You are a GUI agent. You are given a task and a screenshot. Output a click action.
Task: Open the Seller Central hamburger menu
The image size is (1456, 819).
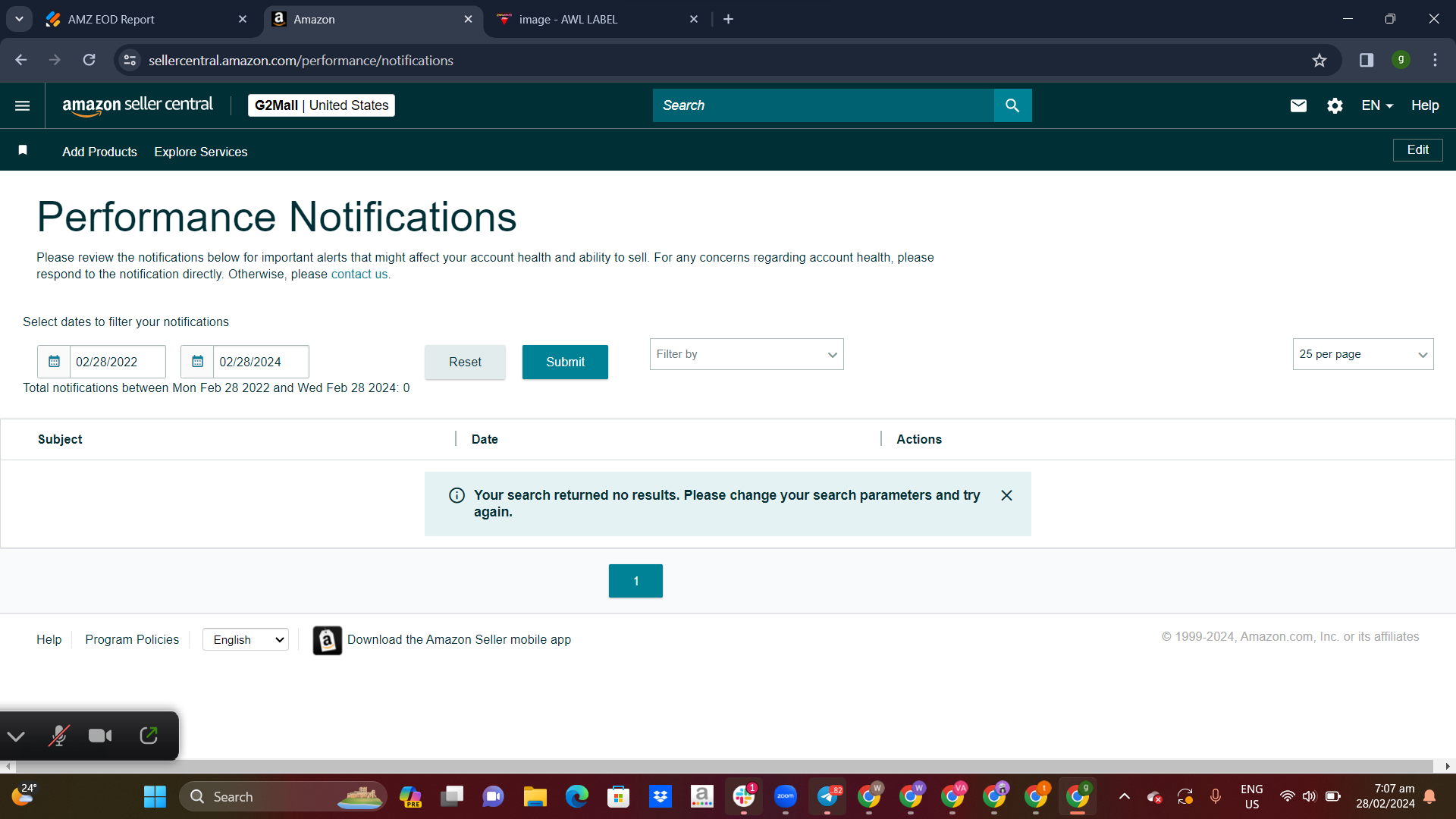click(23, 105)
